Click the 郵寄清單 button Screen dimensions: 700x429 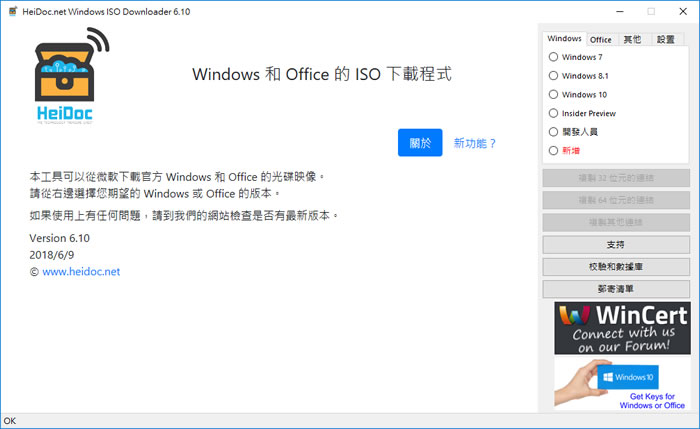pyautogui.click(x=616, y=289)
